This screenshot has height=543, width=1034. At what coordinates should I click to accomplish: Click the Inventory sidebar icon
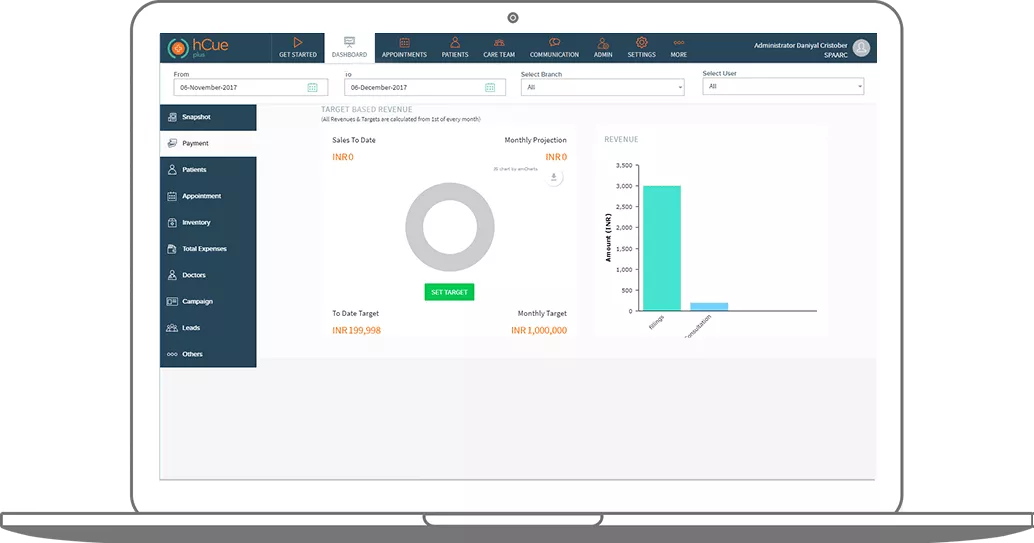(x=172, y=222)
